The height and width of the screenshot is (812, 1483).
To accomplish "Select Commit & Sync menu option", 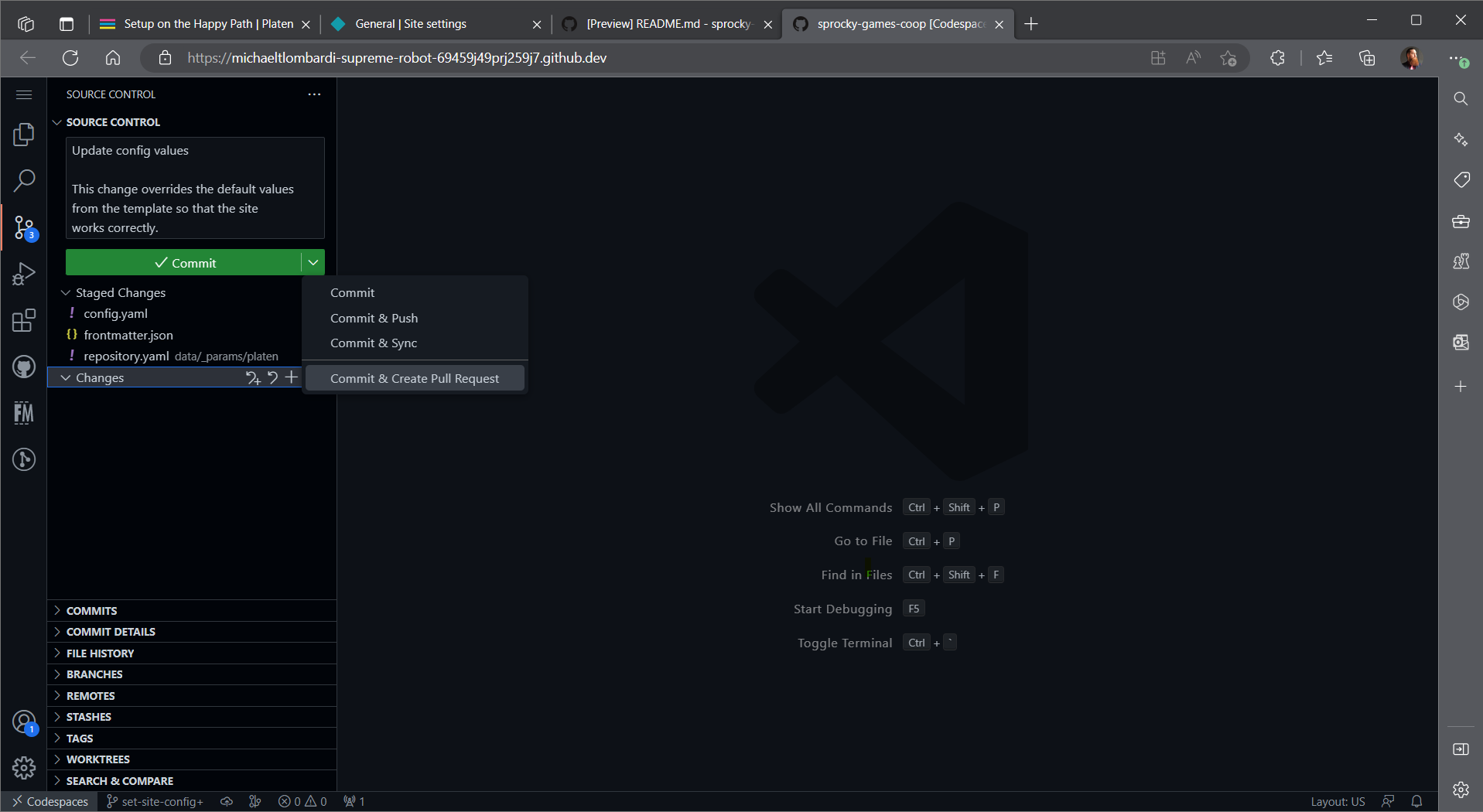I will click(x=373, y=343).
